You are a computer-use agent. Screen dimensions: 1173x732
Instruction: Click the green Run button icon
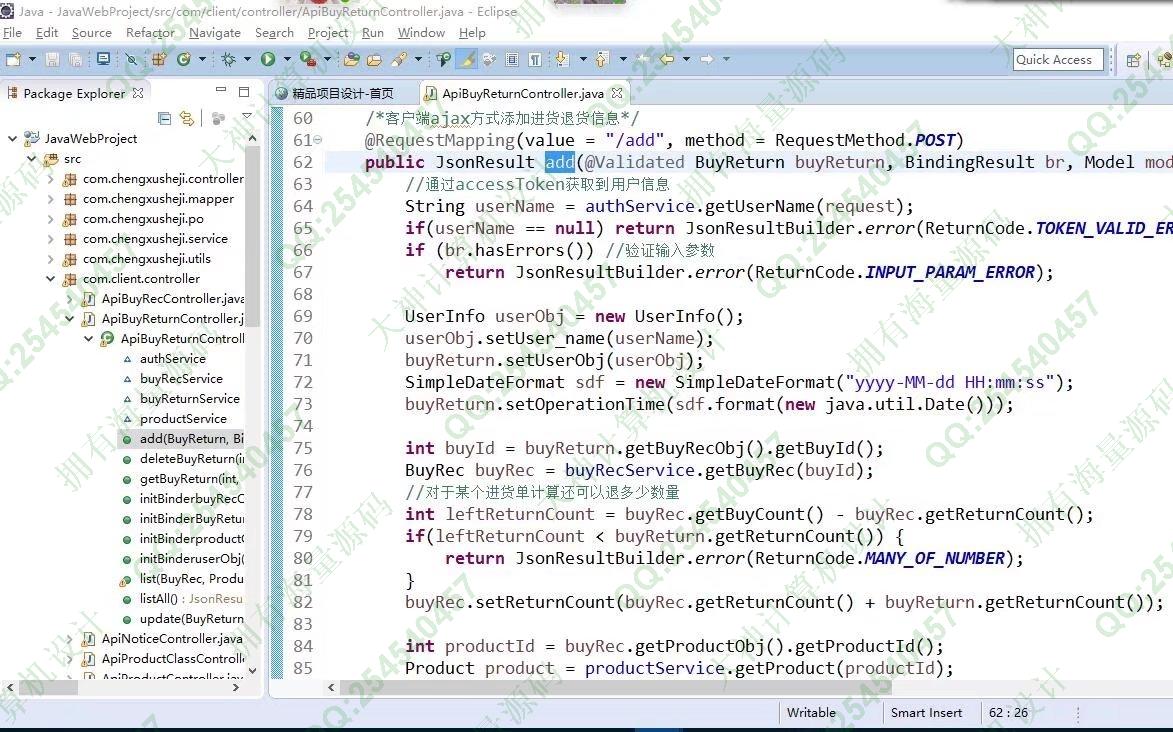point(268,59)
